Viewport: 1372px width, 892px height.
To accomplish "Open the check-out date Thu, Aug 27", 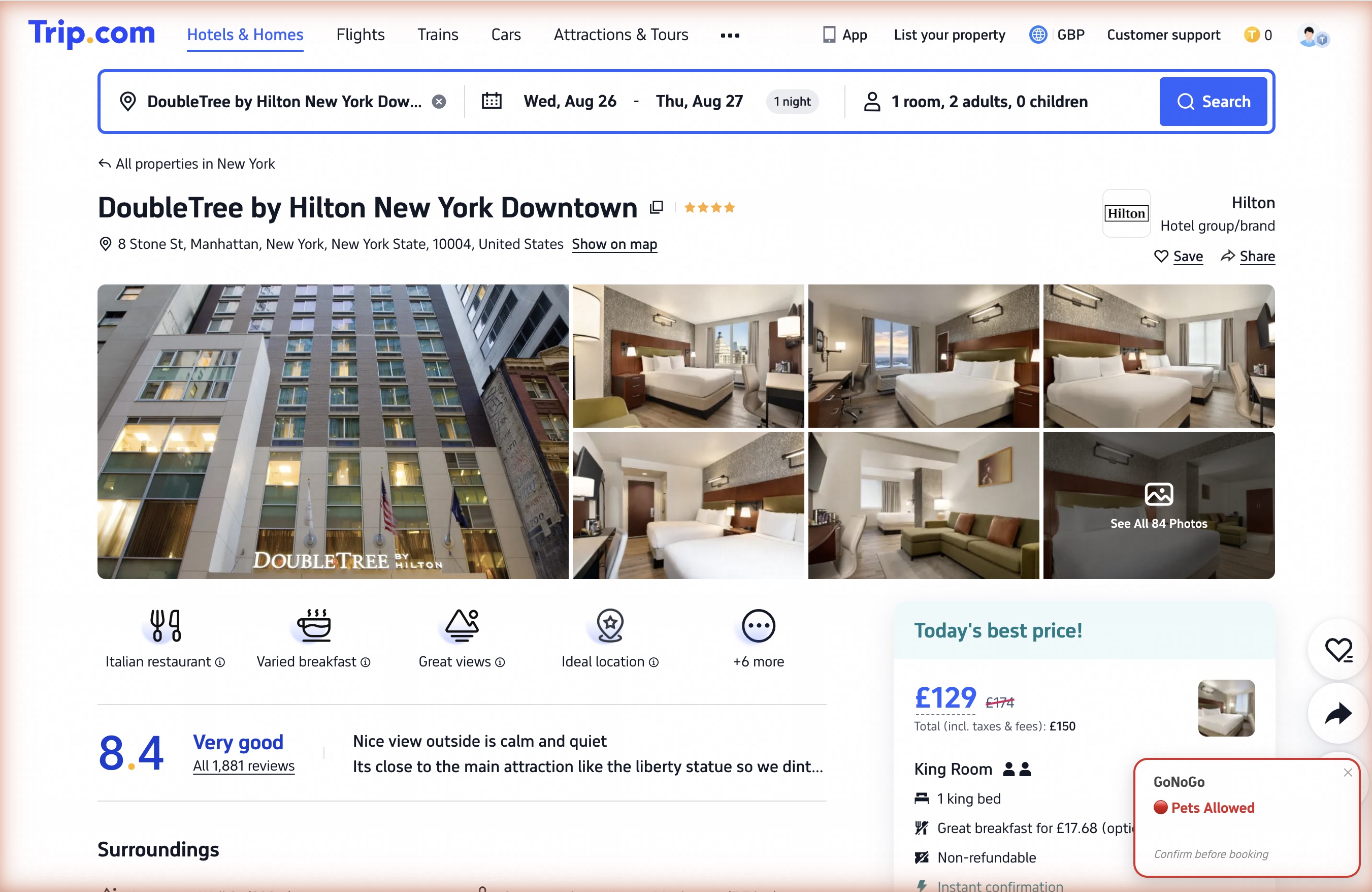I will pyautogui.click(x=699, y=102).
